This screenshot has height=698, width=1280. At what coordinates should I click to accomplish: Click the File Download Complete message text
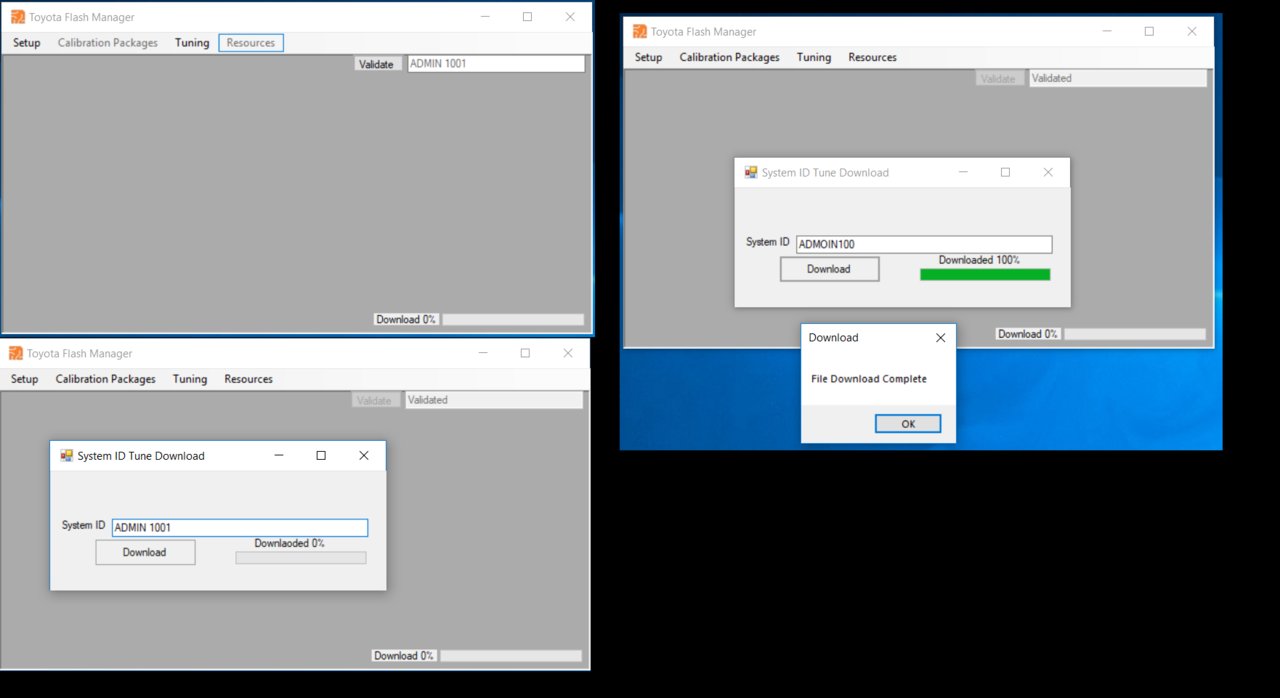(869, 379)
